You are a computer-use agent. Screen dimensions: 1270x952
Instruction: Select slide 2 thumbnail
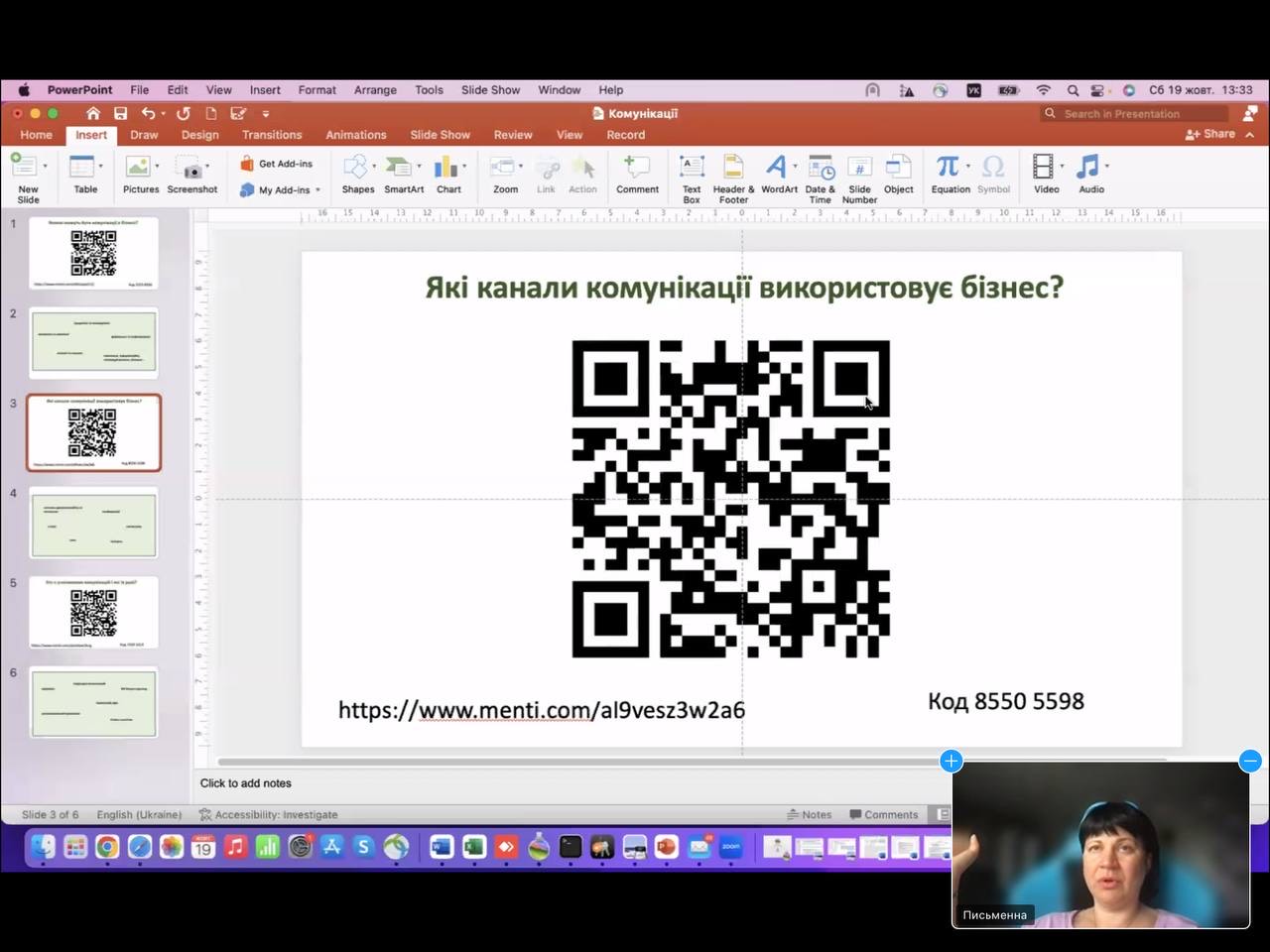(x=93, y=343)
